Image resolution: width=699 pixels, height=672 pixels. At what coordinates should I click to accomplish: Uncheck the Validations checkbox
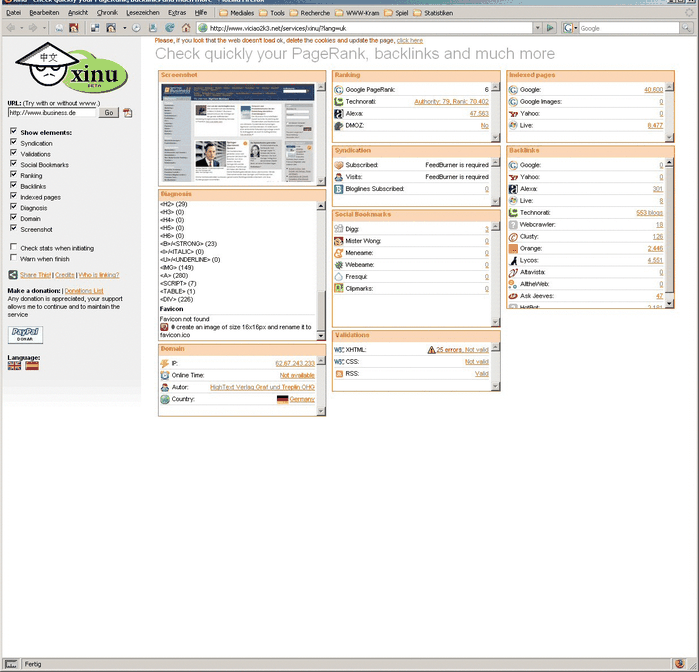click(13, 153)
